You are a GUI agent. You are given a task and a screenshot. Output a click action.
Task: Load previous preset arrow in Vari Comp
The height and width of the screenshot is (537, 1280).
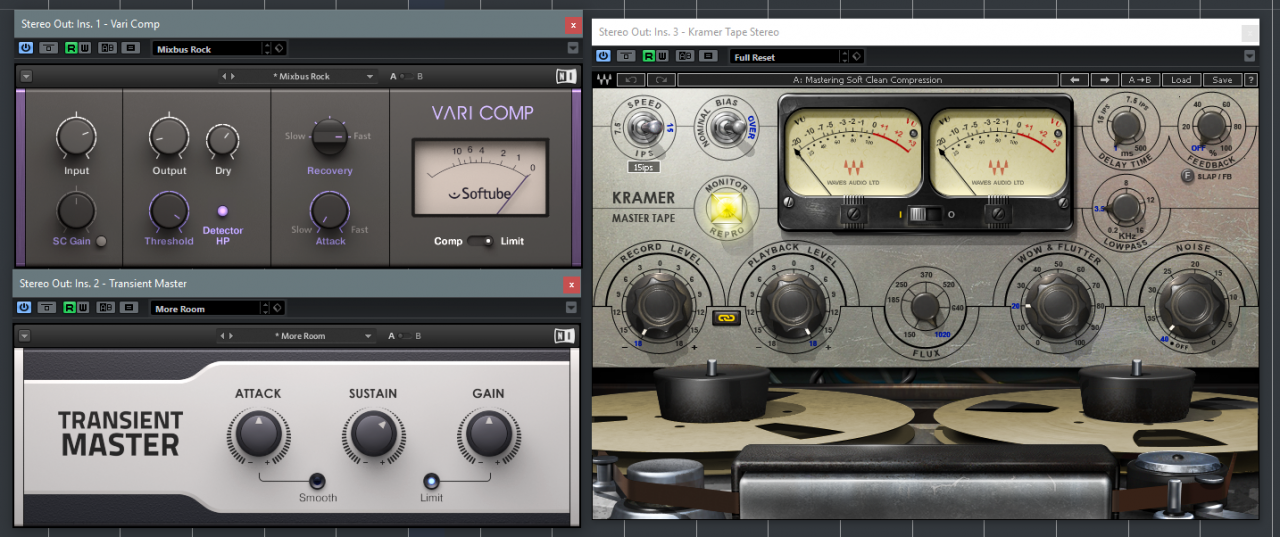(224, 76)
